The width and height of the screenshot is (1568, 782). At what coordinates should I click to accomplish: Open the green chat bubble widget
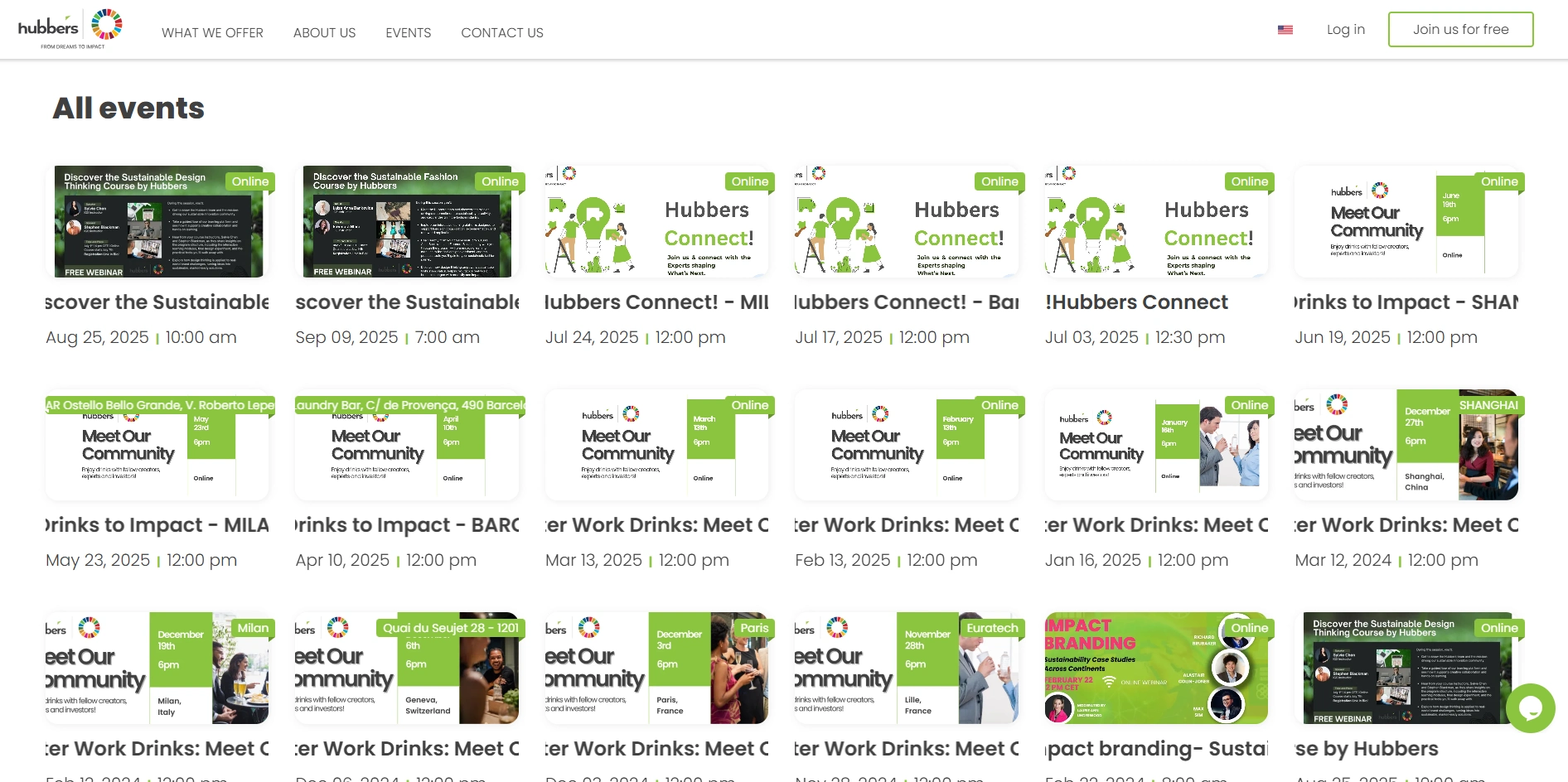click(x=1531, y=708)
